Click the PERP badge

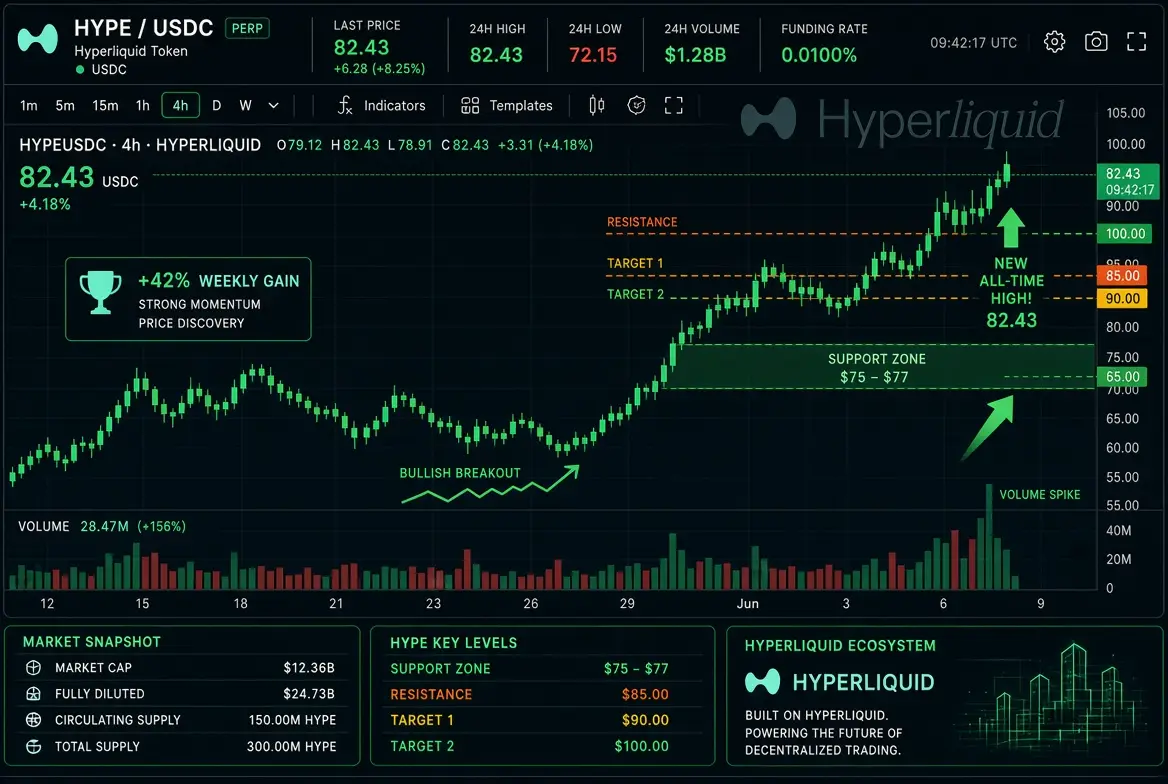(247, 28)
